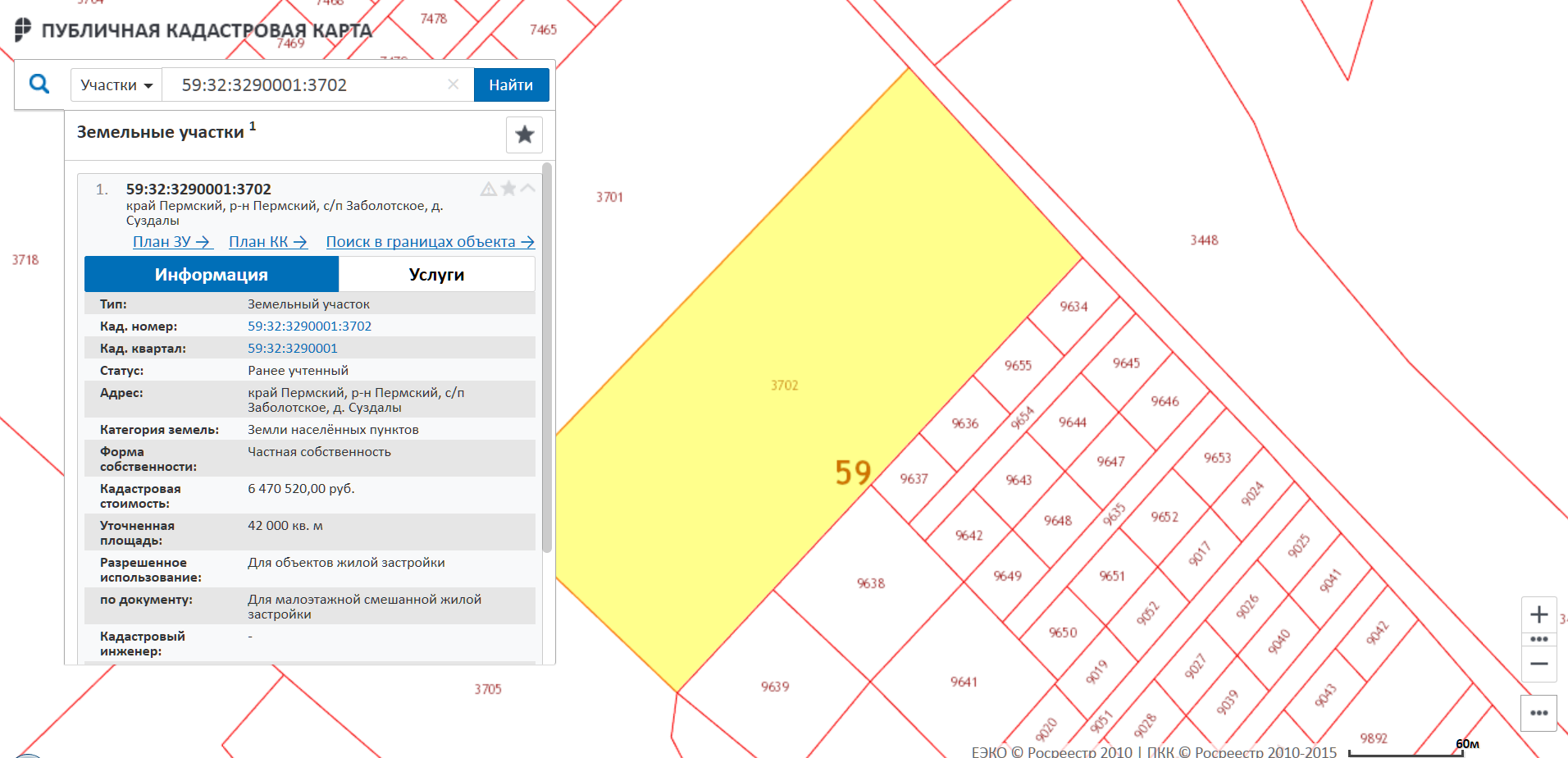The image size is (1568, 758).
Task: Toggle the gray favorite star on parcel result
Action: (508, 189)
